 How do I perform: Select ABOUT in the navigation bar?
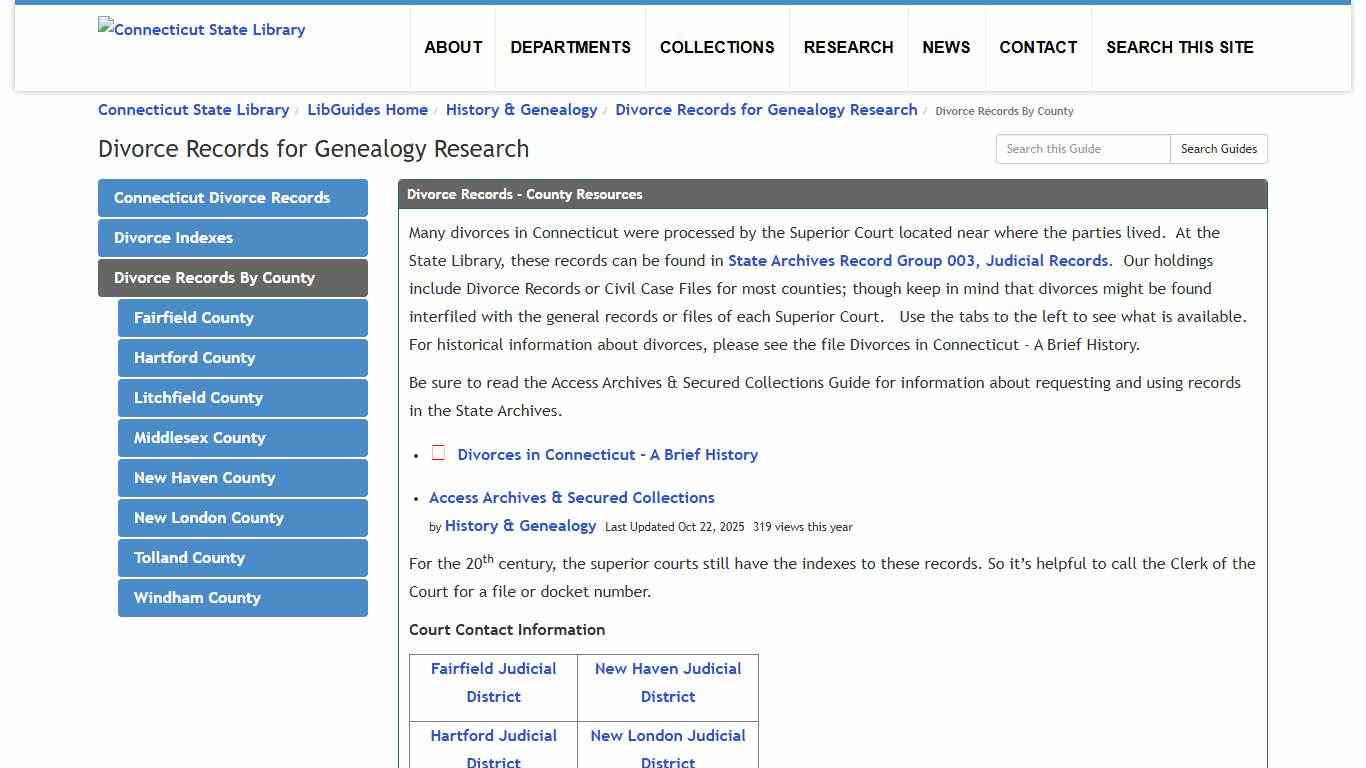tap(453, 47)
